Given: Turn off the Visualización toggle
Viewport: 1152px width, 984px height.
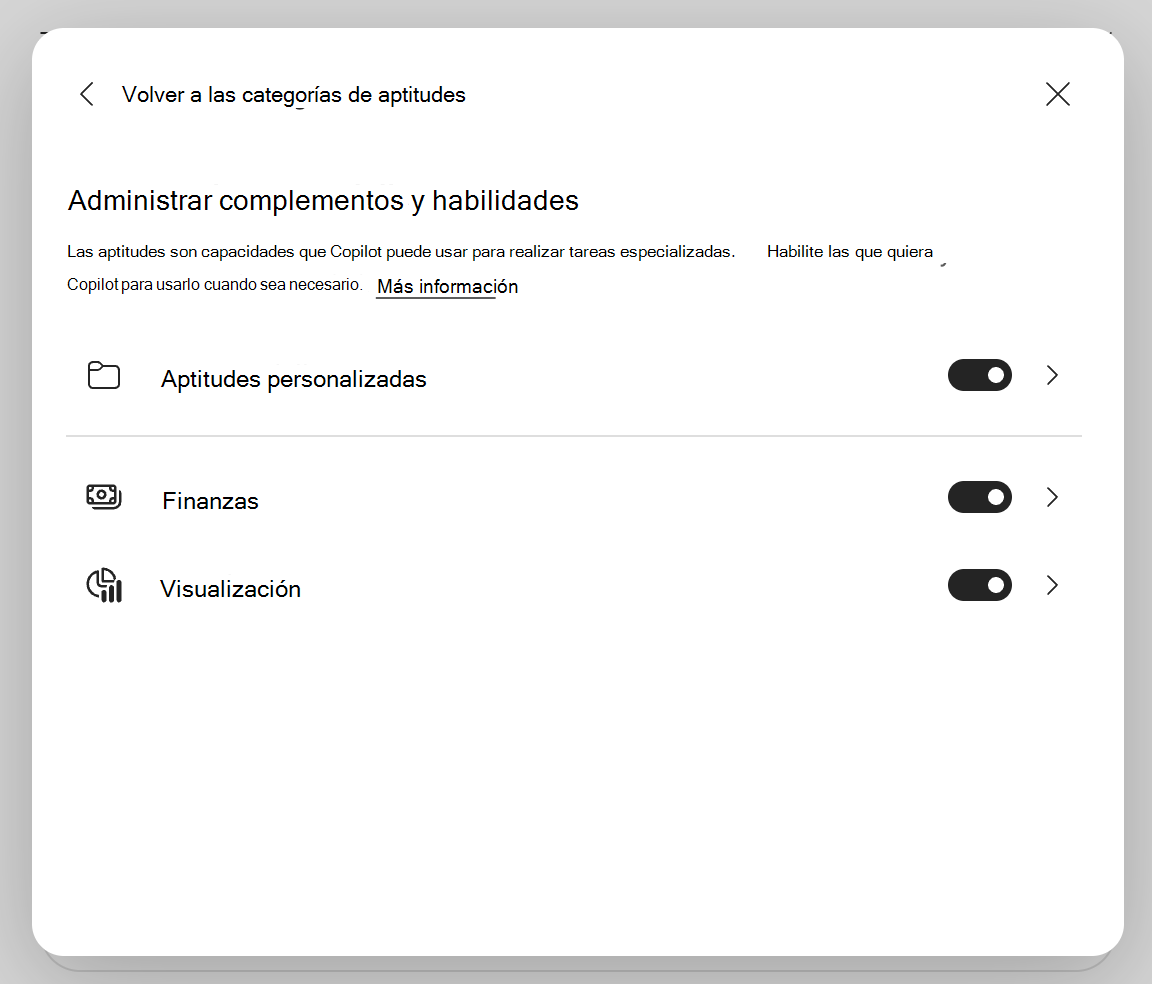Looking at the screenshot, I should point(979,585).
